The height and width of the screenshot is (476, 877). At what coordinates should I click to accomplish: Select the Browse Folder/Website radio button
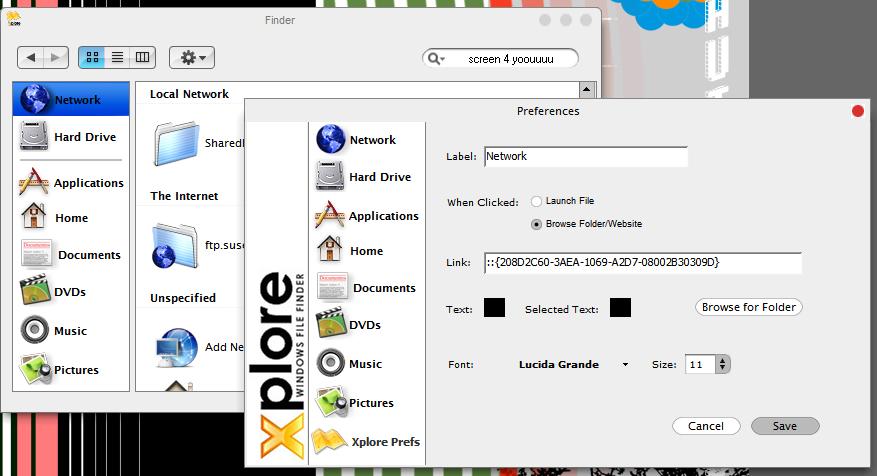click(x=536, y=224)
